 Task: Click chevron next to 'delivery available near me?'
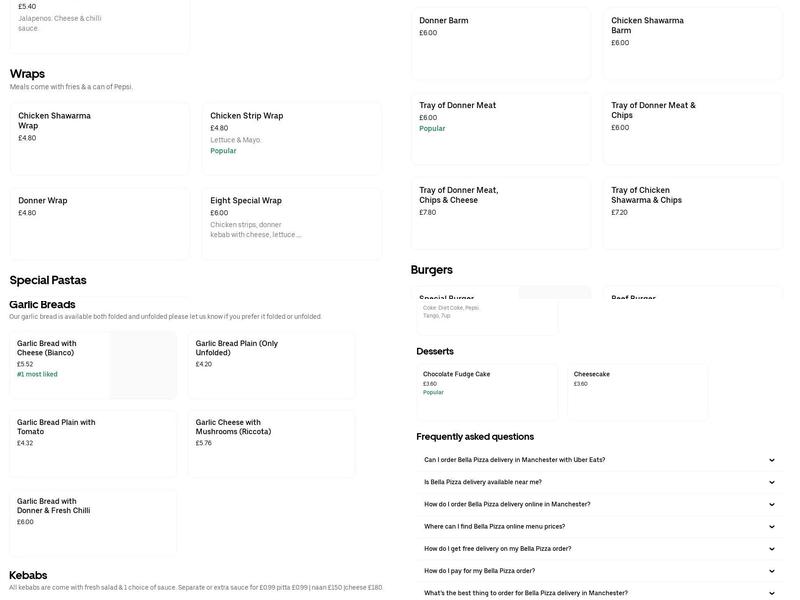[771, 482]
